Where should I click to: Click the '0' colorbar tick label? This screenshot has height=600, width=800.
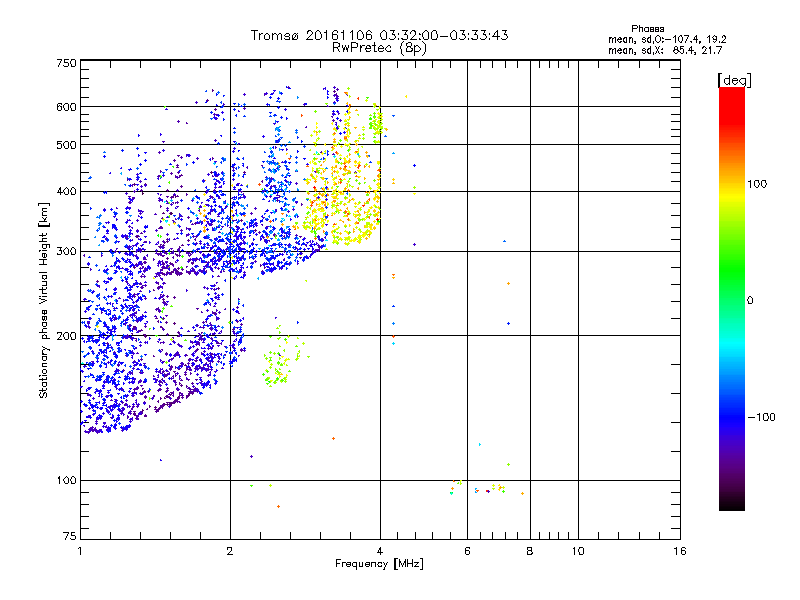(749, 301)
